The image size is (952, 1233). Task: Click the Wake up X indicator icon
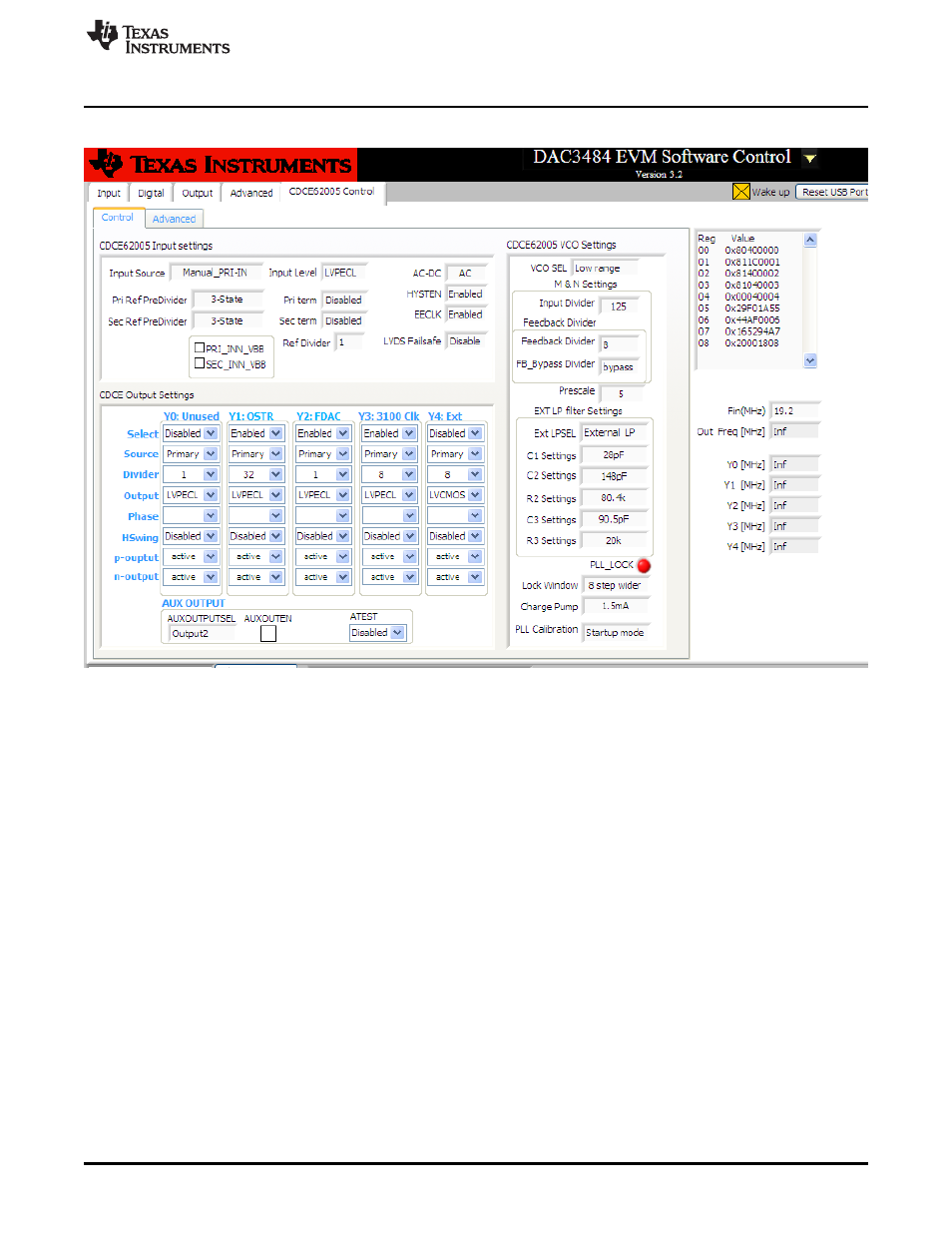click(740, 192)
